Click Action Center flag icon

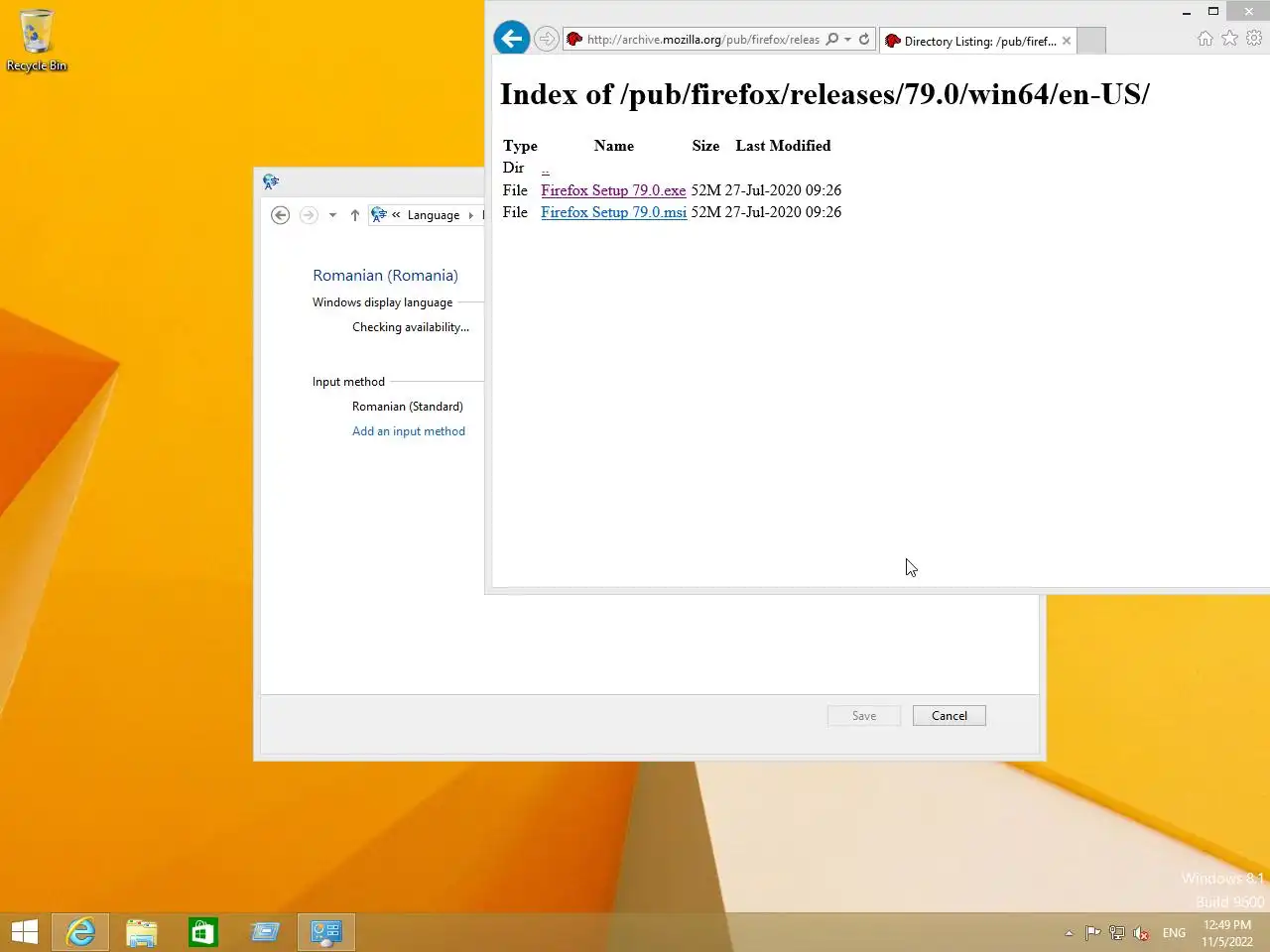pos(1092,933)
